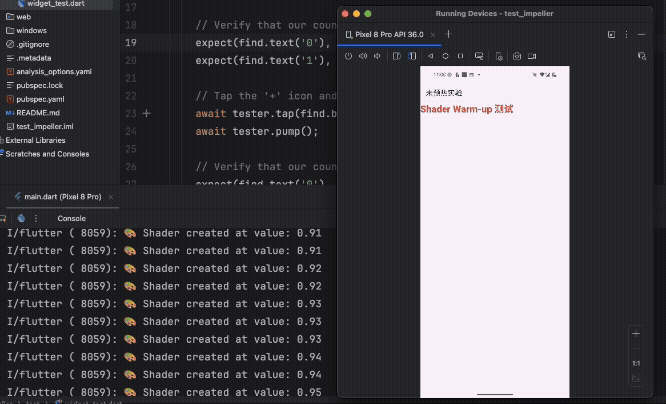Open the .gitignore file
The width and height of the screenshot is (666, 404).
[28, 44]
